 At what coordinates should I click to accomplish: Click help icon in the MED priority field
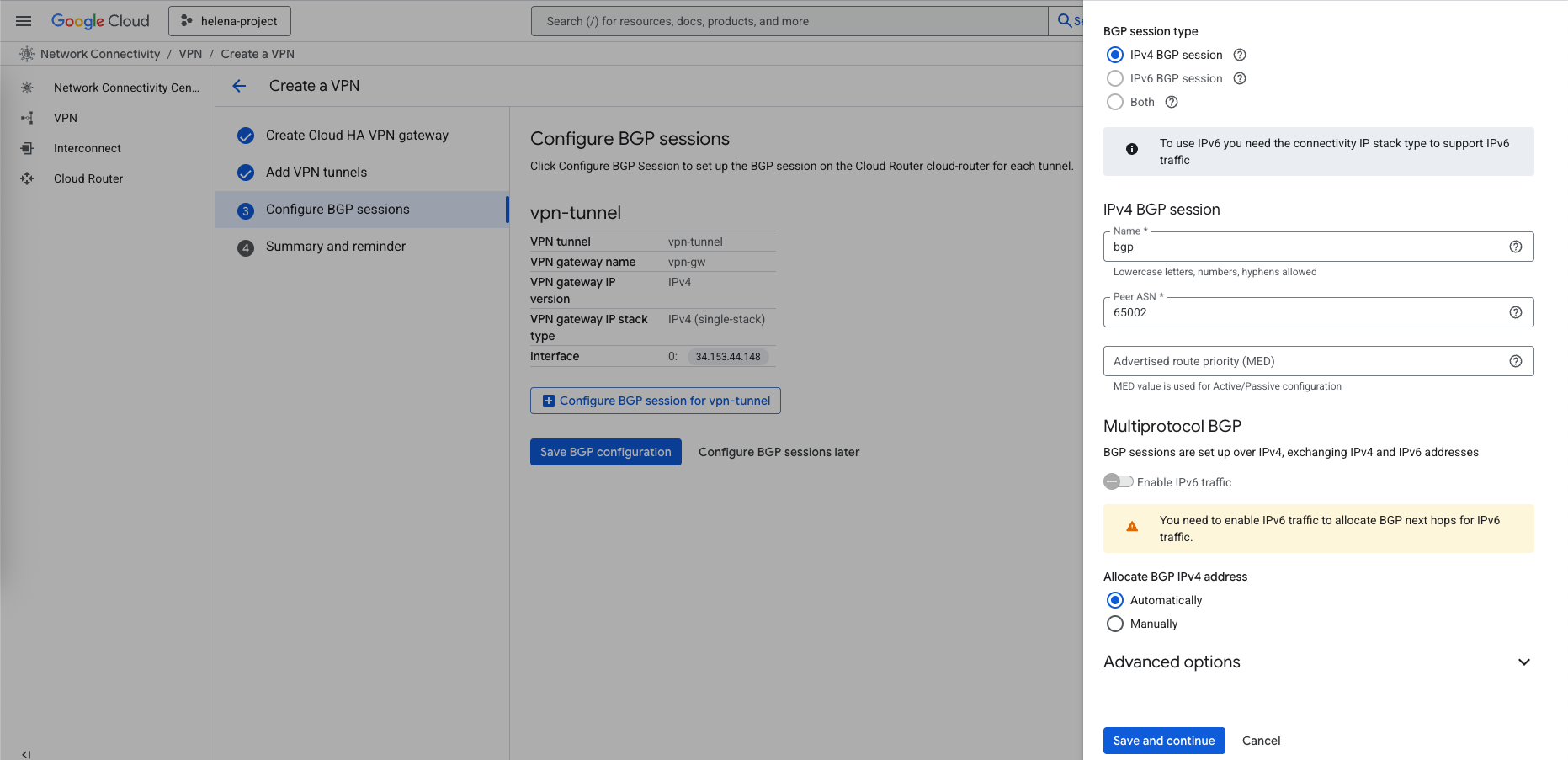1516,361
